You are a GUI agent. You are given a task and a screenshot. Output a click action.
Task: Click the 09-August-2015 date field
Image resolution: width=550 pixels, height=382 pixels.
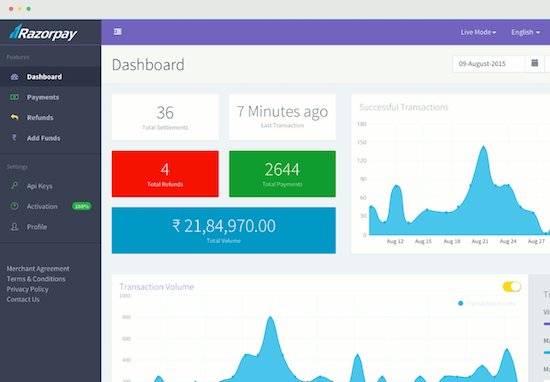click(489, 64)
